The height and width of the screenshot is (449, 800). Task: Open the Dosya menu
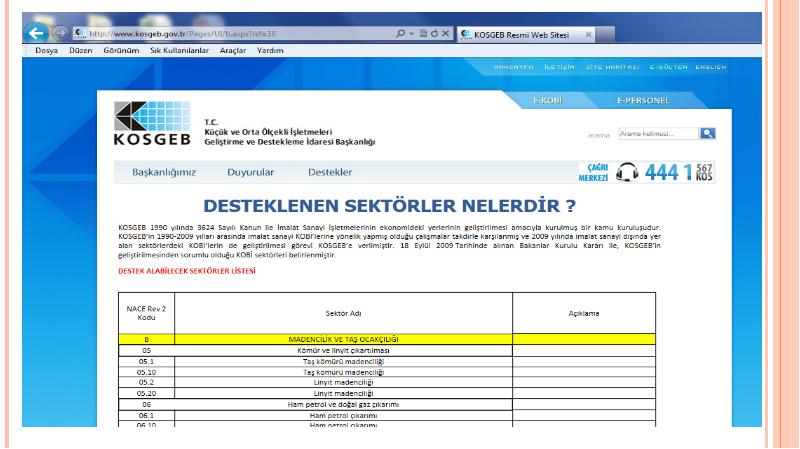(x=46, y=51)
